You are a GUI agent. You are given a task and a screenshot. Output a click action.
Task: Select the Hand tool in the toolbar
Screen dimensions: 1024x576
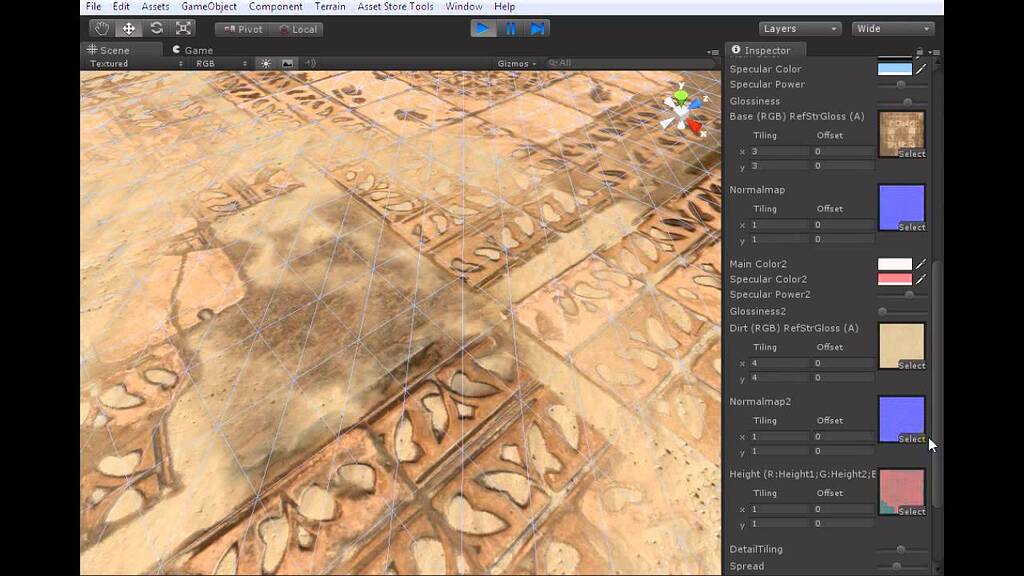click(101, 29)
